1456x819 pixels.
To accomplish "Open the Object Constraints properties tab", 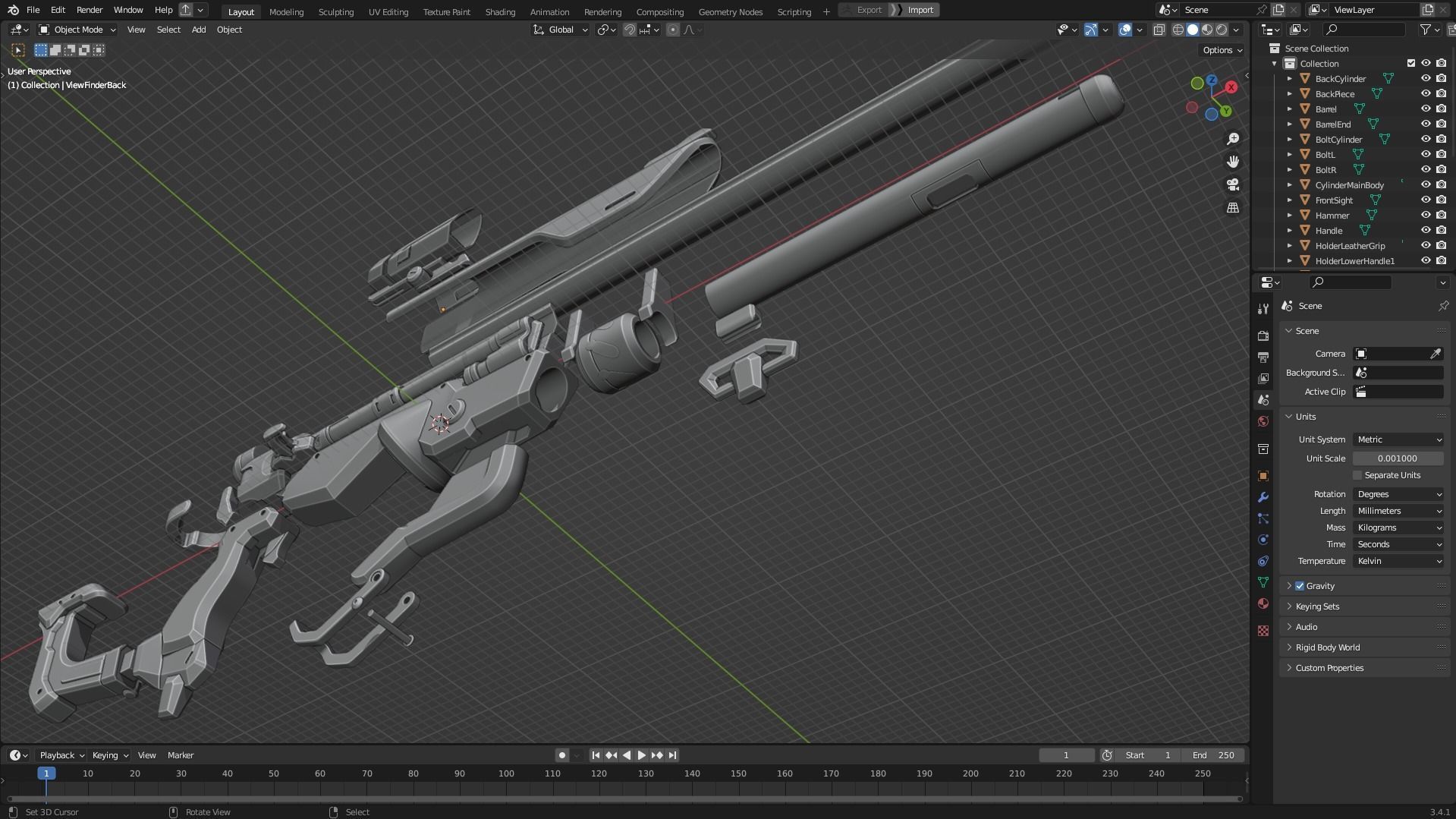I will pyautogui.click(x=1263, y=561).
